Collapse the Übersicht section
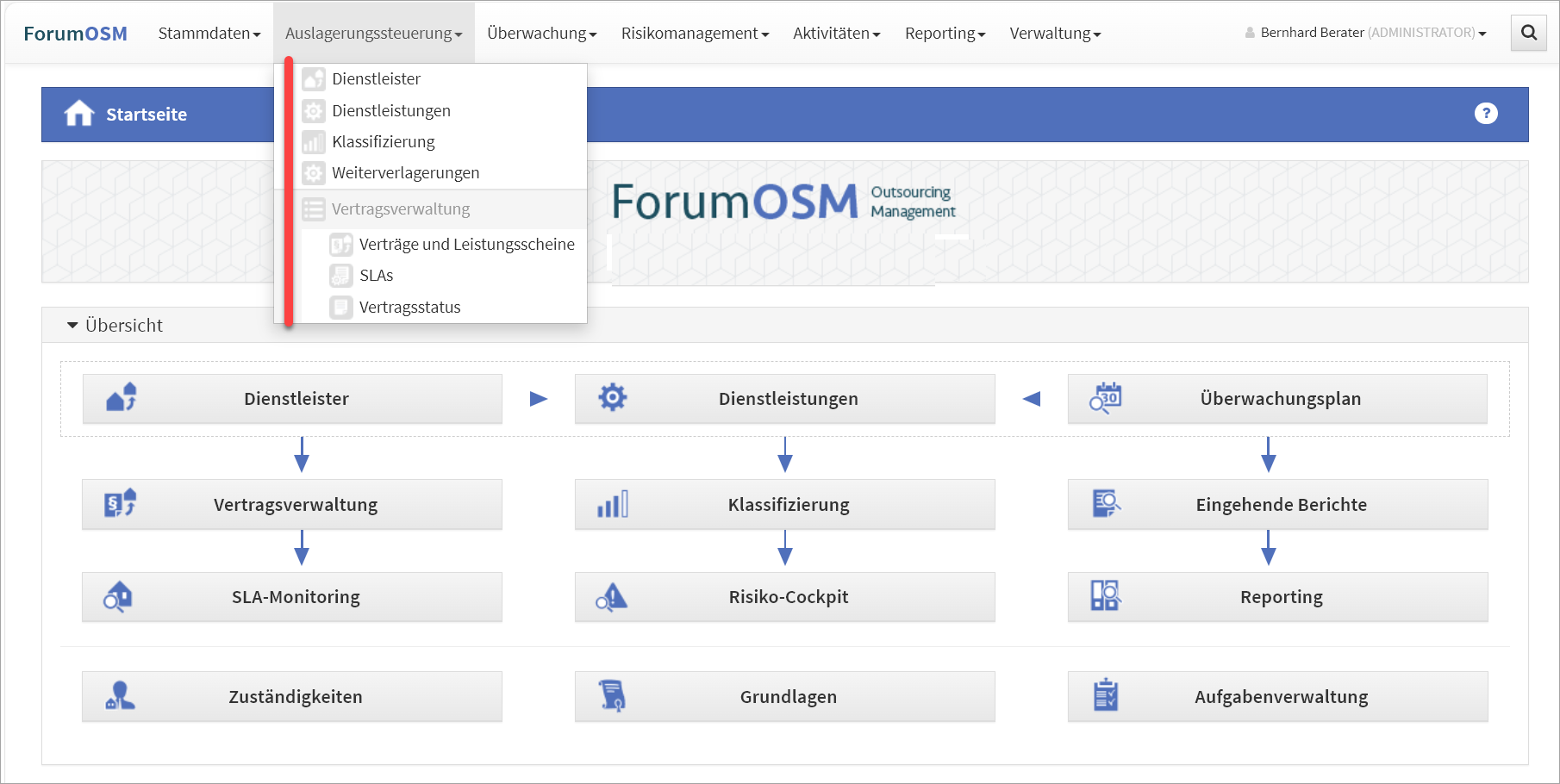Screen dimensions: 1560x784 (x=72, y=326)
